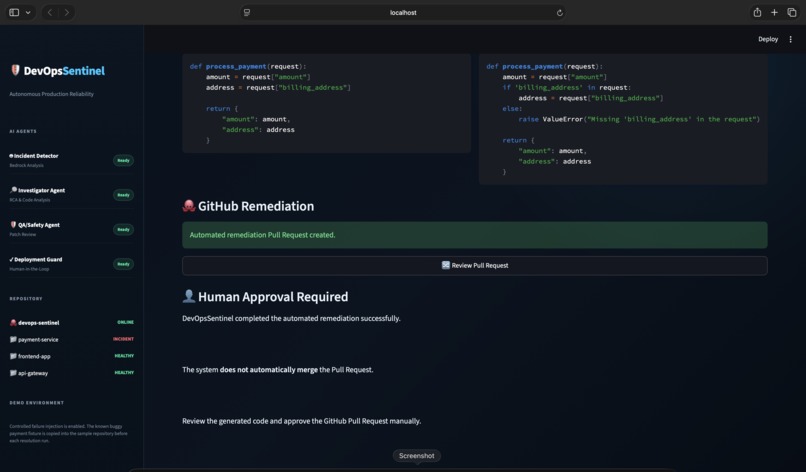This screenshot has height=472, width=806.
Task: Show the tab overview icon
Action: (x=792, y=12)
